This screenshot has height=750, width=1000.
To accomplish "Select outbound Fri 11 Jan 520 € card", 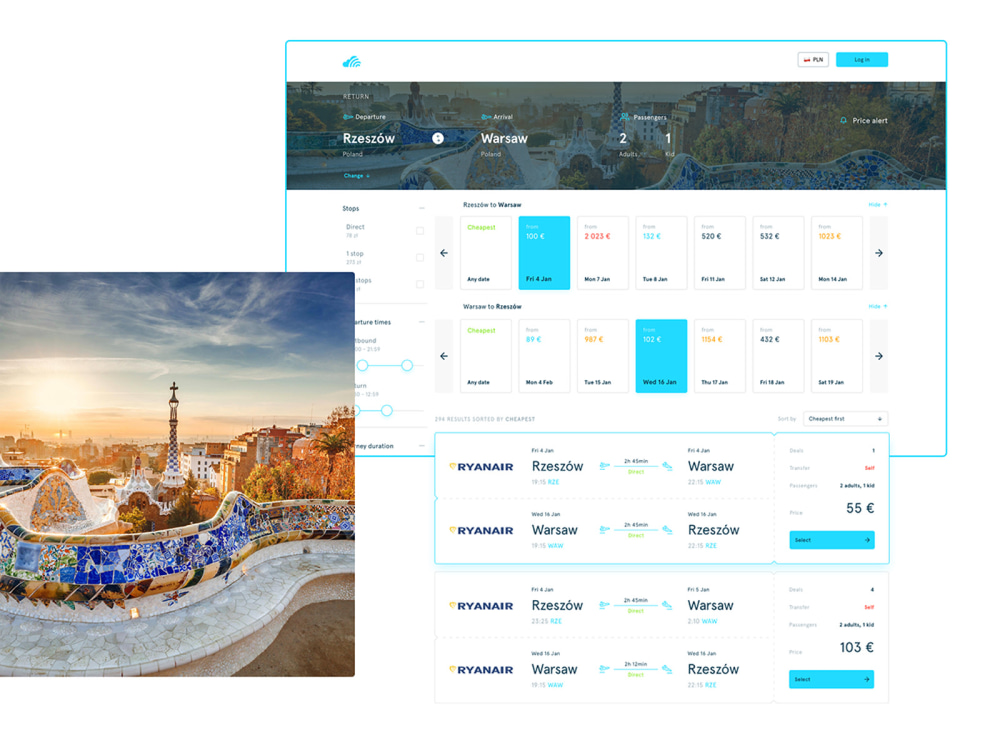I will click(719, 253).
